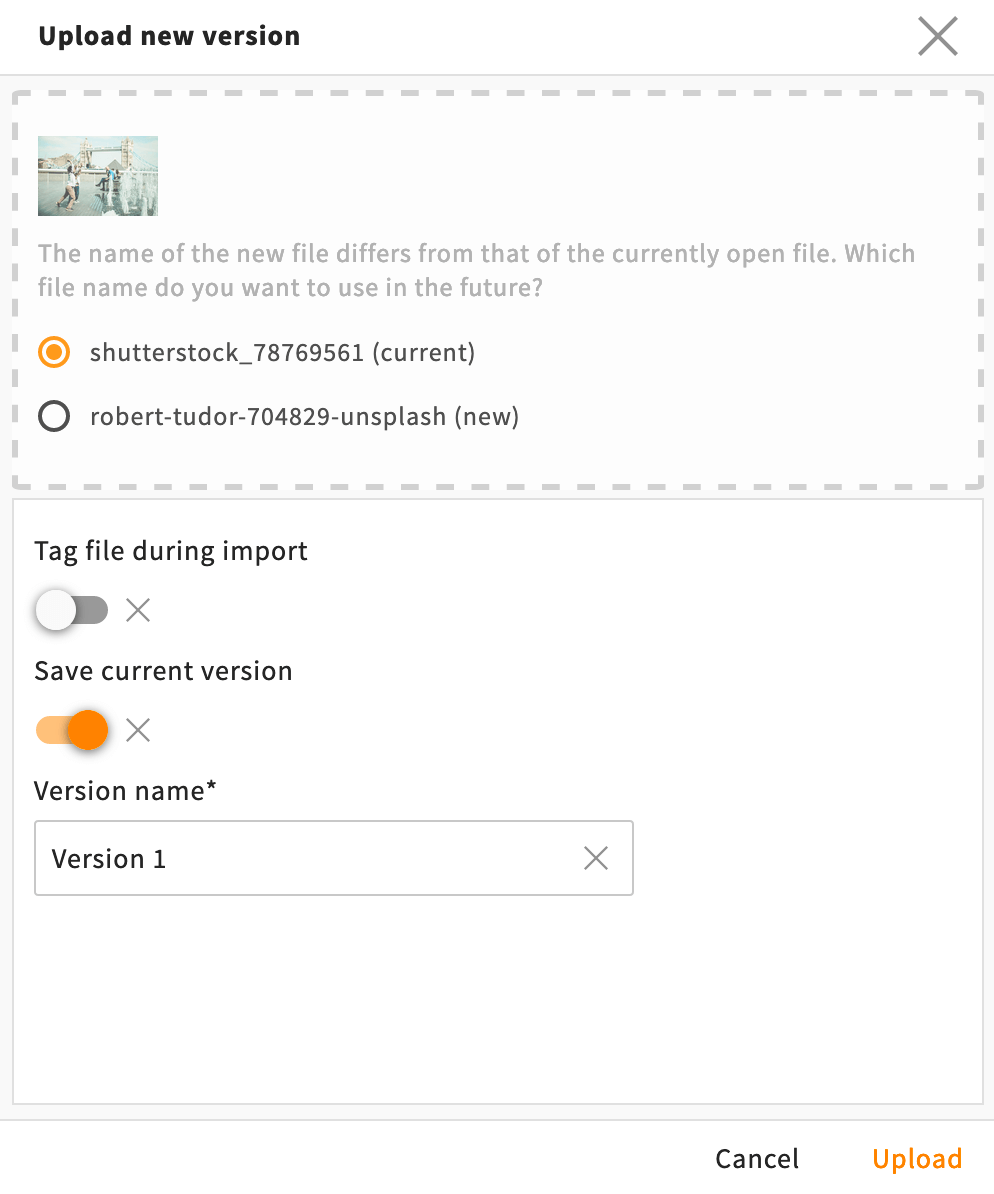Clear the Version name field with its X icon
The height and width of the screenshot is (1194, 994).
point(596,858)
